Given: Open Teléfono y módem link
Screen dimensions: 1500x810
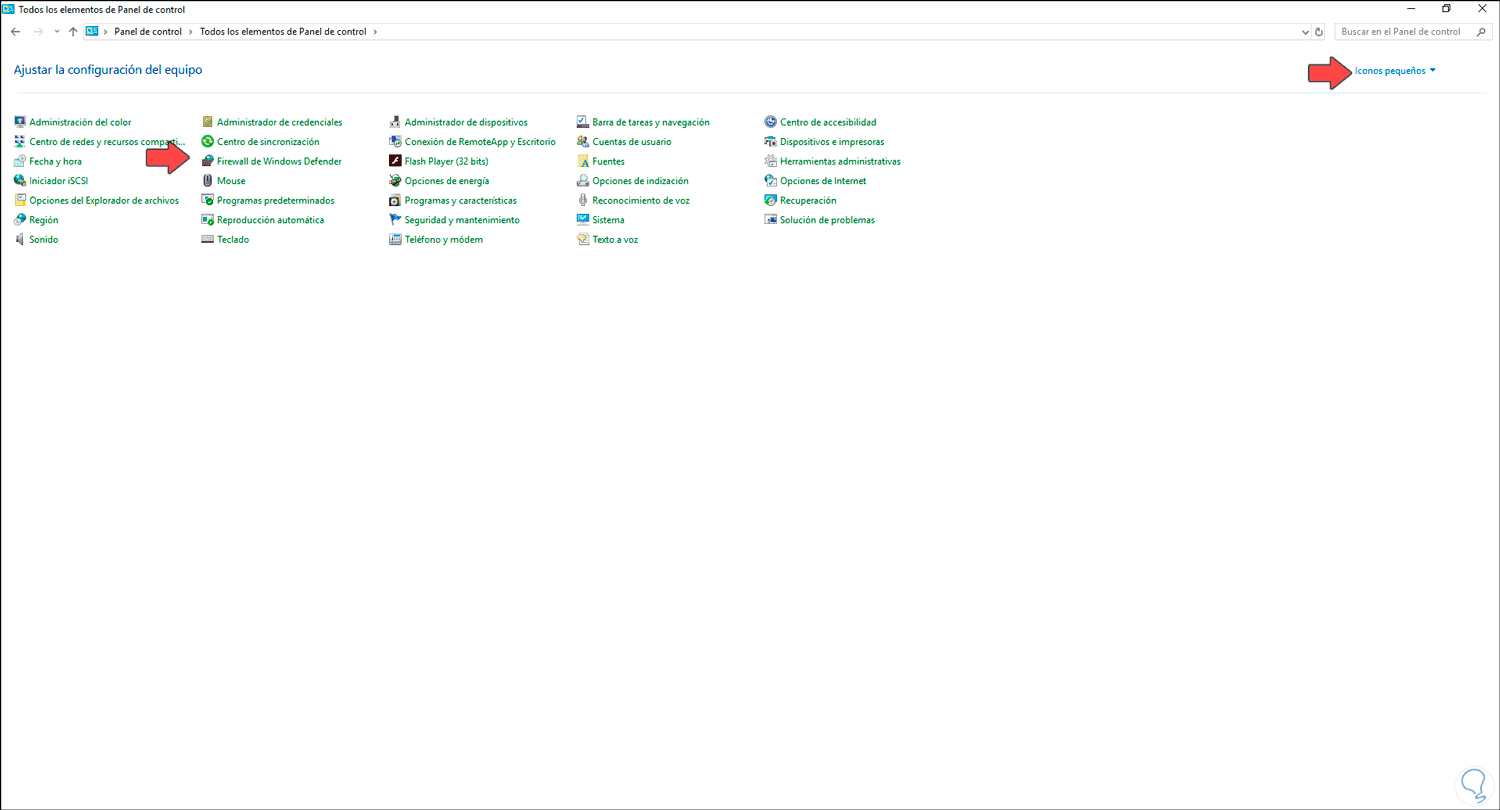Looking at the screenshot, I should pos(444,240).
